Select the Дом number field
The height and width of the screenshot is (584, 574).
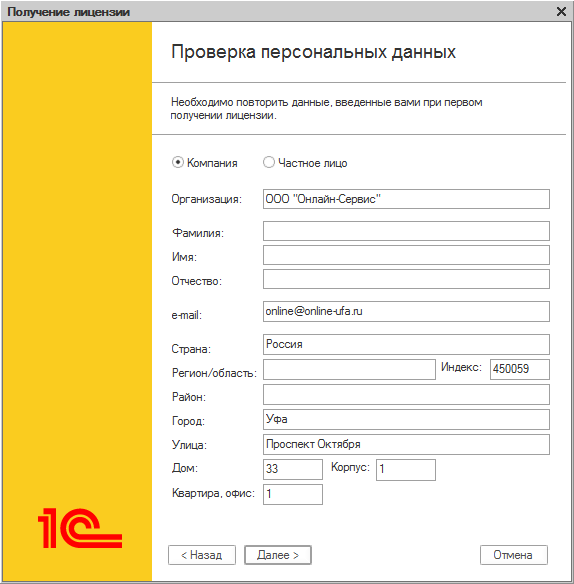(293, 469)
